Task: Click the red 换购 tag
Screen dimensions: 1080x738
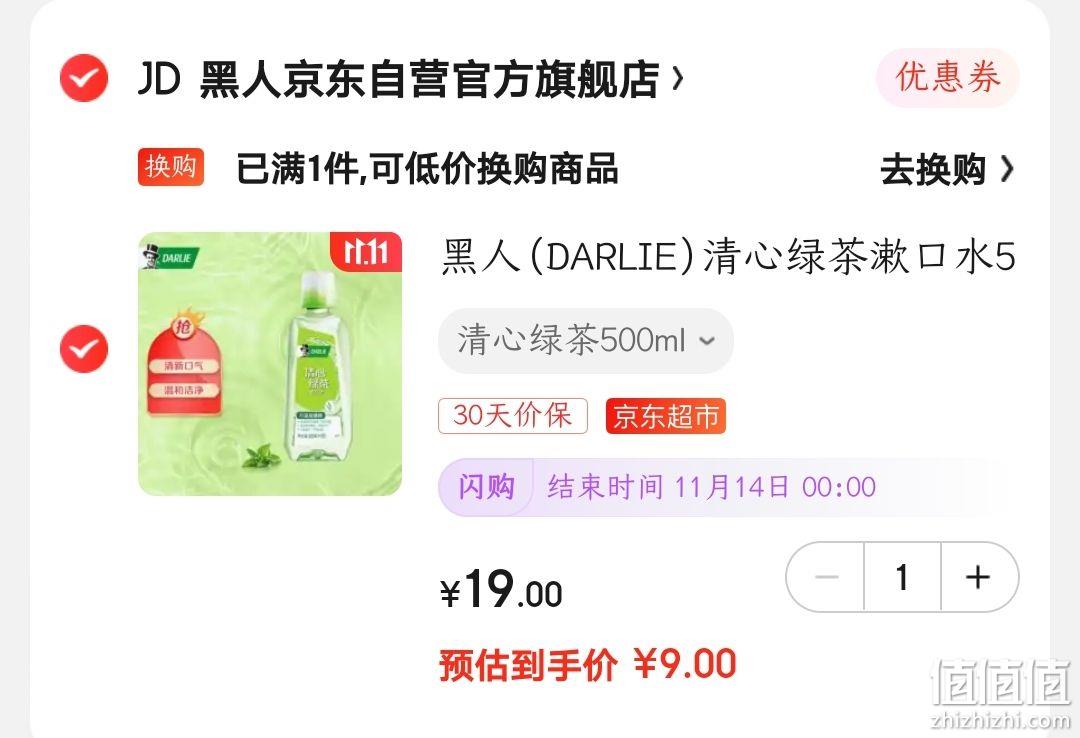Action: tap(171, 167)
